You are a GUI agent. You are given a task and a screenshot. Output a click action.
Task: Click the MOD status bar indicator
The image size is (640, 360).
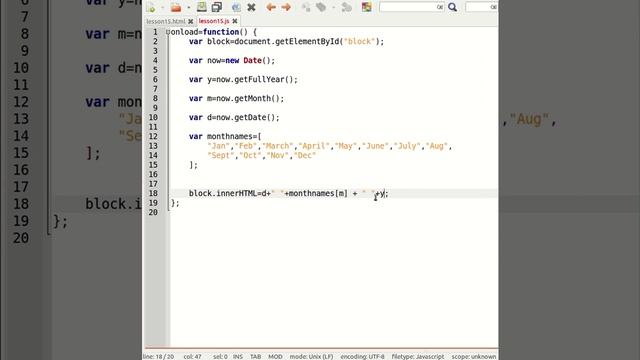[x=275, y=356]
